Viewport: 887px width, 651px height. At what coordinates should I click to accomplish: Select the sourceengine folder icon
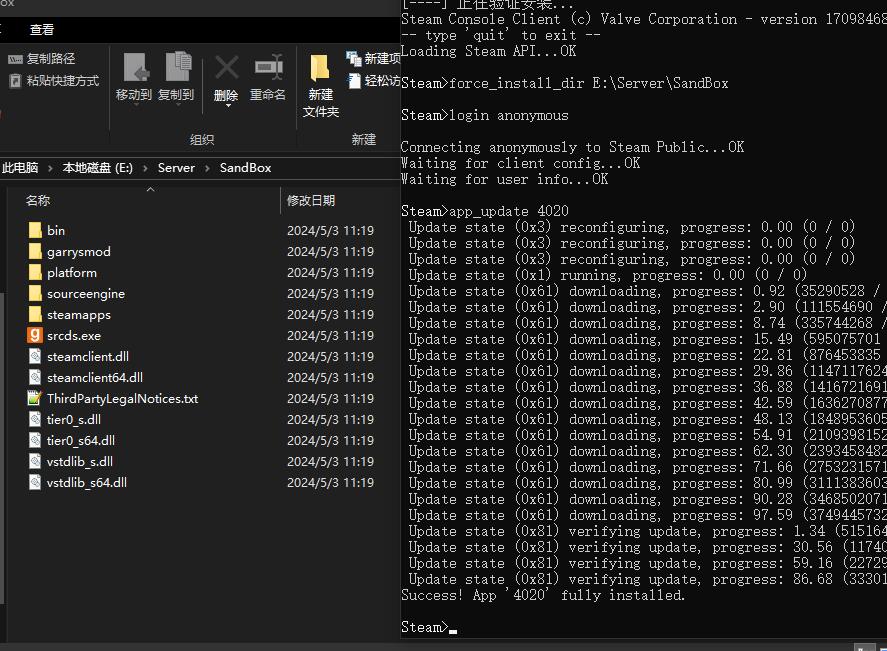(35, 293)
